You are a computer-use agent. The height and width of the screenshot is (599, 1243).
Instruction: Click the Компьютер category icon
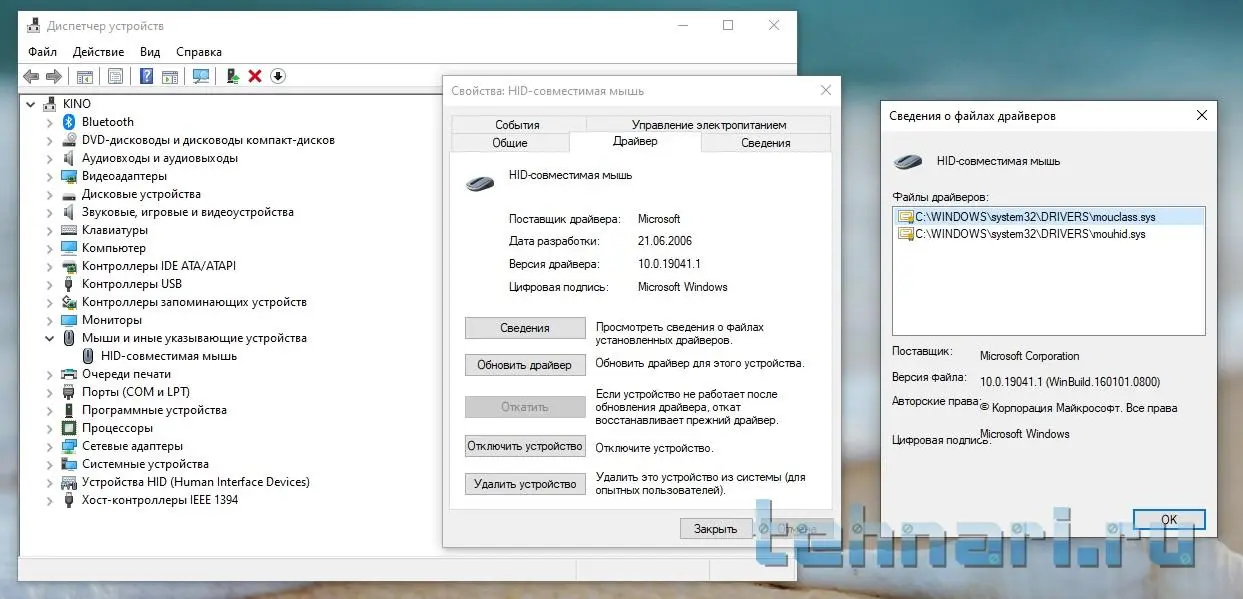tap(69, 248)
